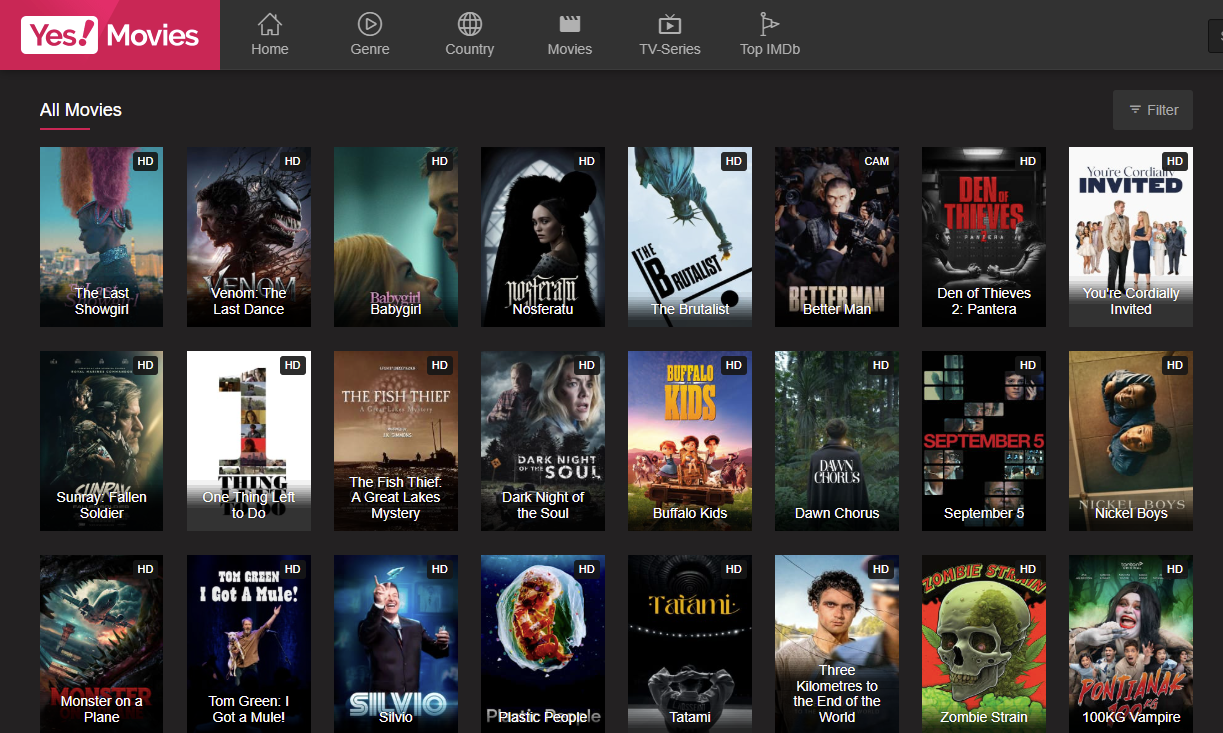Click the September 5 title text
Image resolution: width=1223 pixels, height=733 pixels.
pyautogui.click(x=984, y=513)
